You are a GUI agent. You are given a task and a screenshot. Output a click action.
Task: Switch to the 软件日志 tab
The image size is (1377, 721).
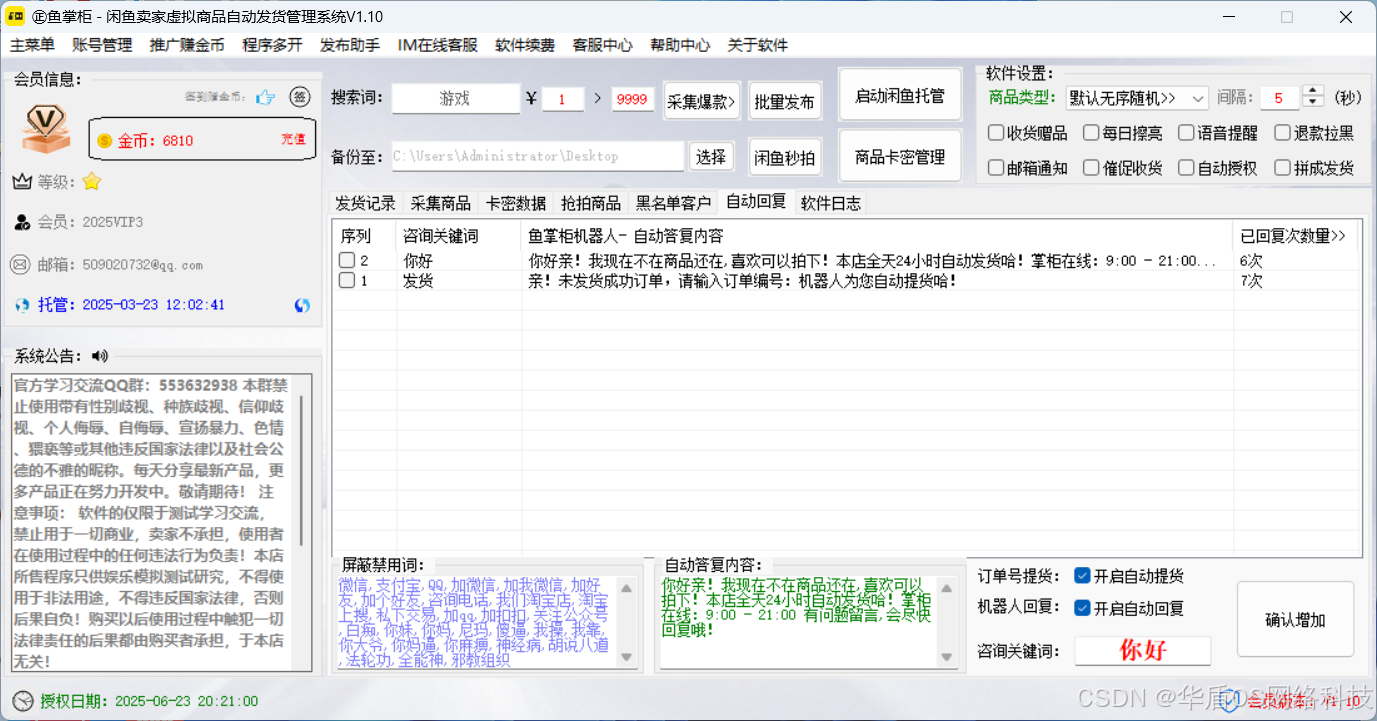tap(831, 203)
